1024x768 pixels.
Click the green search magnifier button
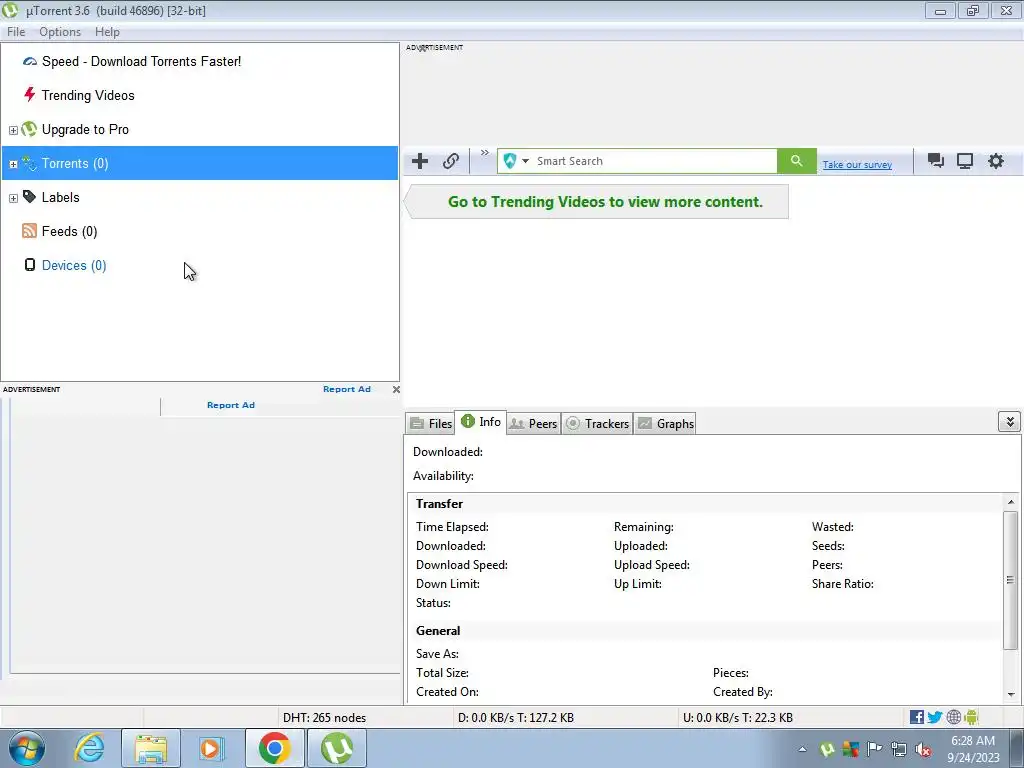click(796, 161)
